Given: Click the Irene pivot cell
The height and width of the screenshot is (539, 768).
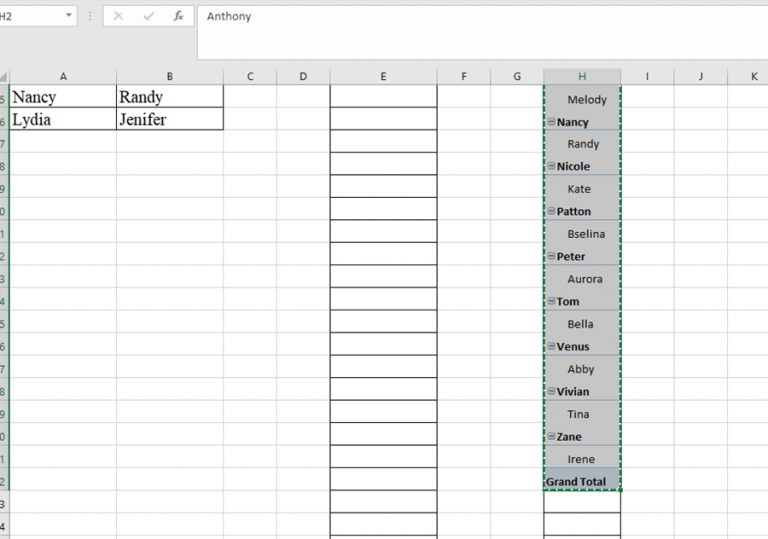Looking at the screenshot, I should 582,457.
